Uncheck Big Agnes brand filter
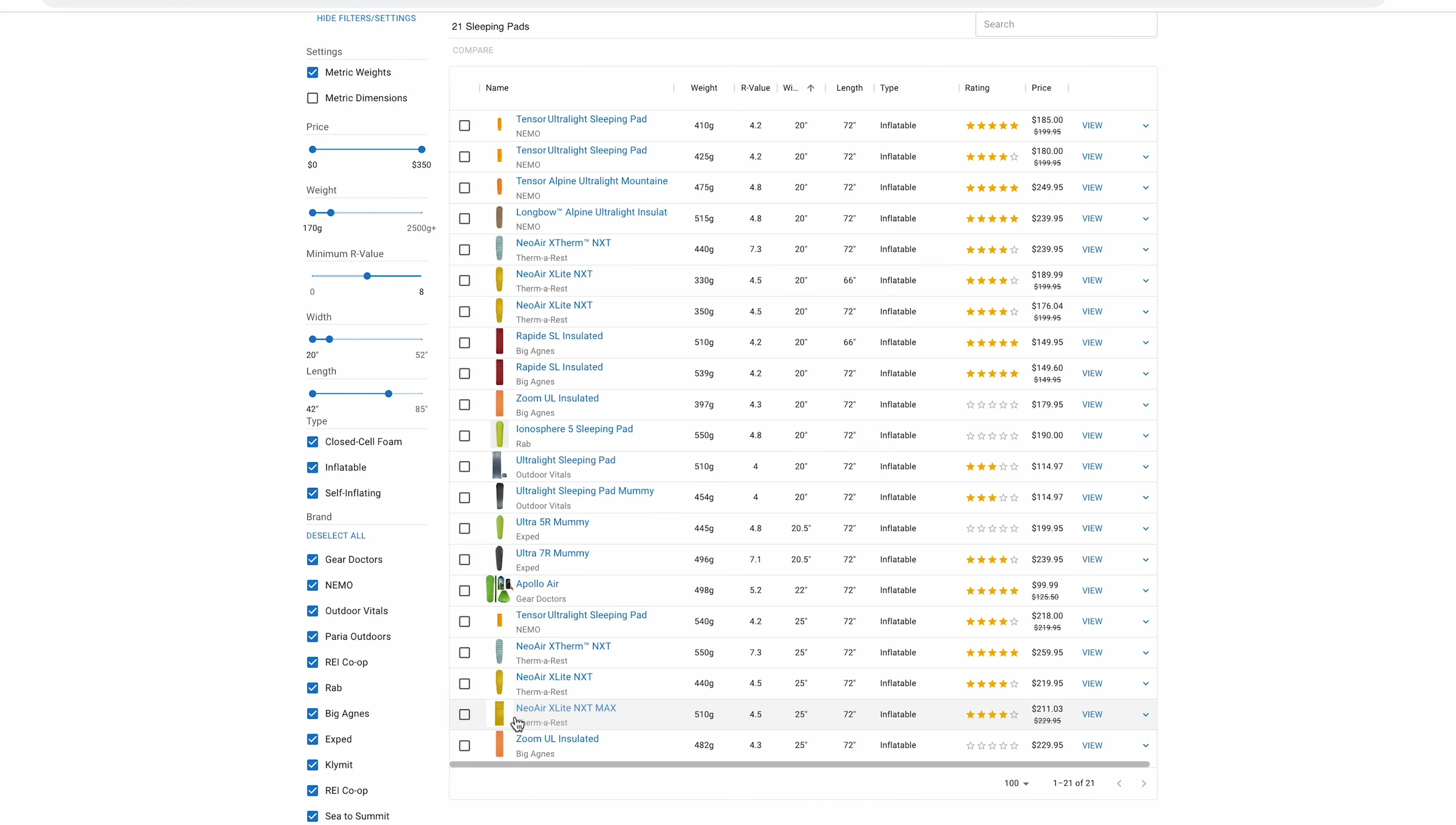This screenshot has width=1456, height=825. (x=312, y=713)
